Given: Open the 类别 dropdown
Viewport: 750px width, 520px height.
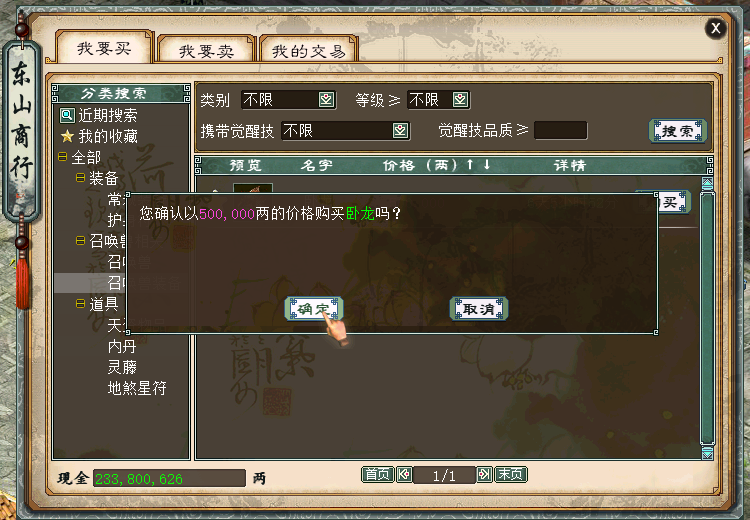Looking at the screenshot, I should tap(326, 100).
